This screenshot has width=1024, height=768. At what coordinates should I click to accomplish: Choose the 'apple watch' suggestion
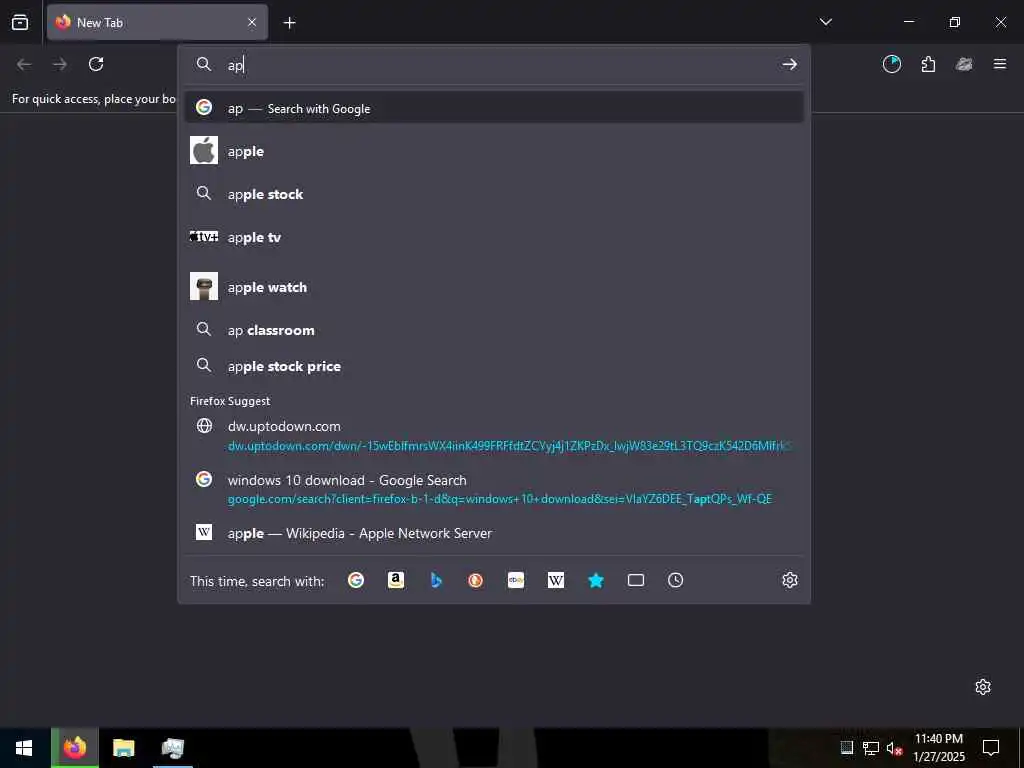pyautogui.click(x=494, y=287)
